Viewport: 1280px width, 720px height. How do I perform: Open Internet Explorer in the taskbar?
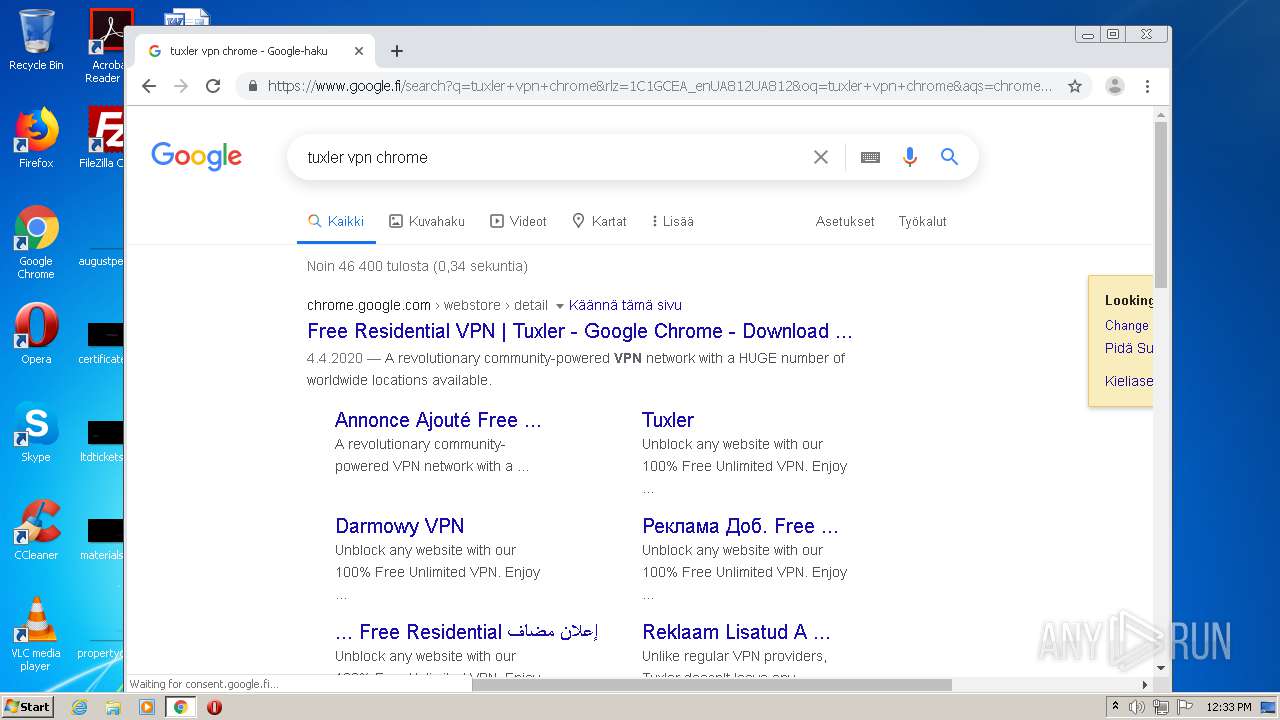[x=80, y=707]
